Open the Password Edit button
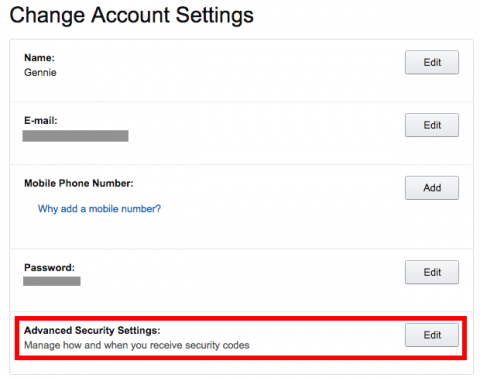Image resolution: width=480 pixels, height=378 pixels. pyautogui.click(x=432, y=272)
